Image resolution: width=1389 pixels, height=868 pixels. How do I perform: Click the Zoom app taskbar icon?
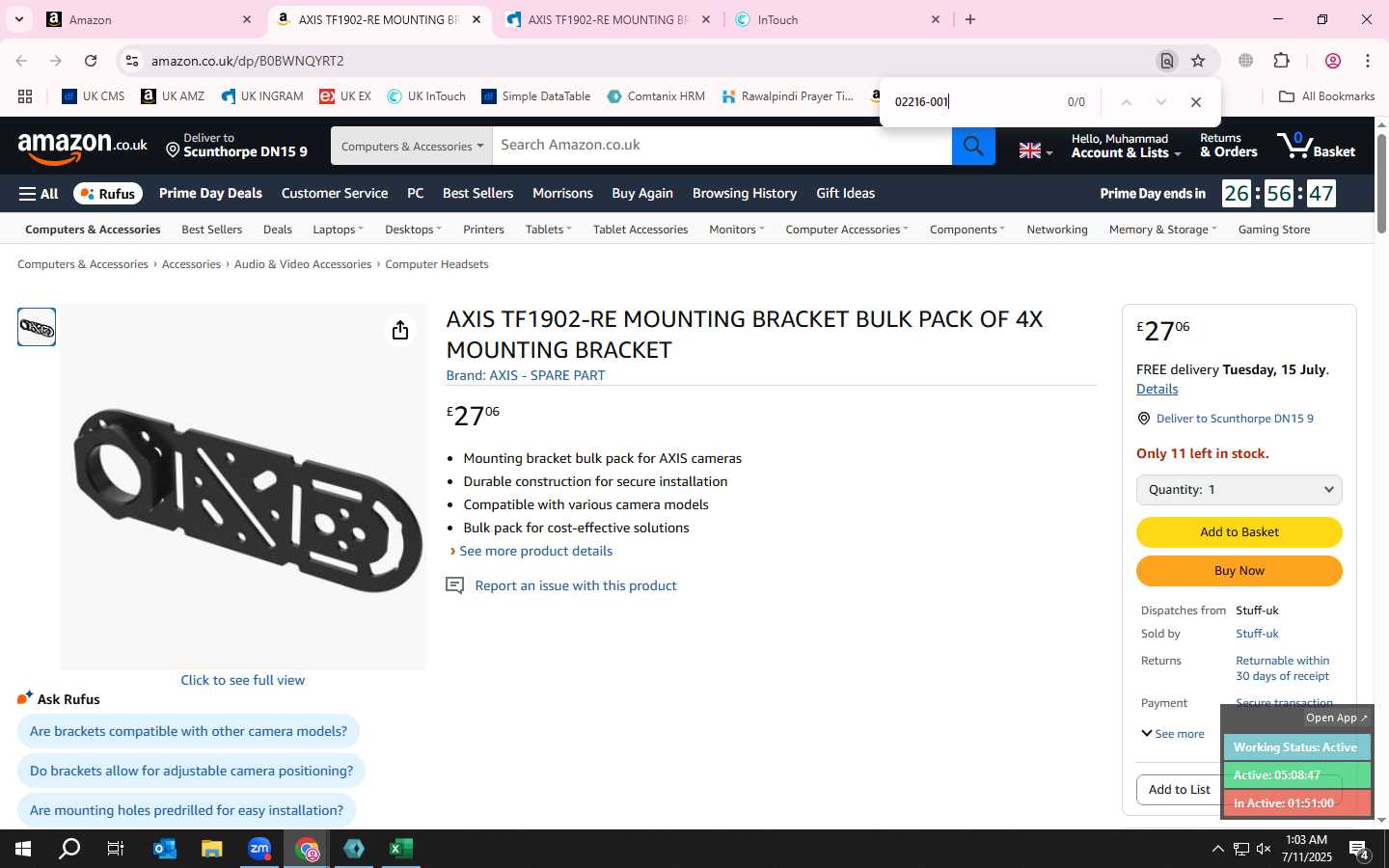coord(259,849)
